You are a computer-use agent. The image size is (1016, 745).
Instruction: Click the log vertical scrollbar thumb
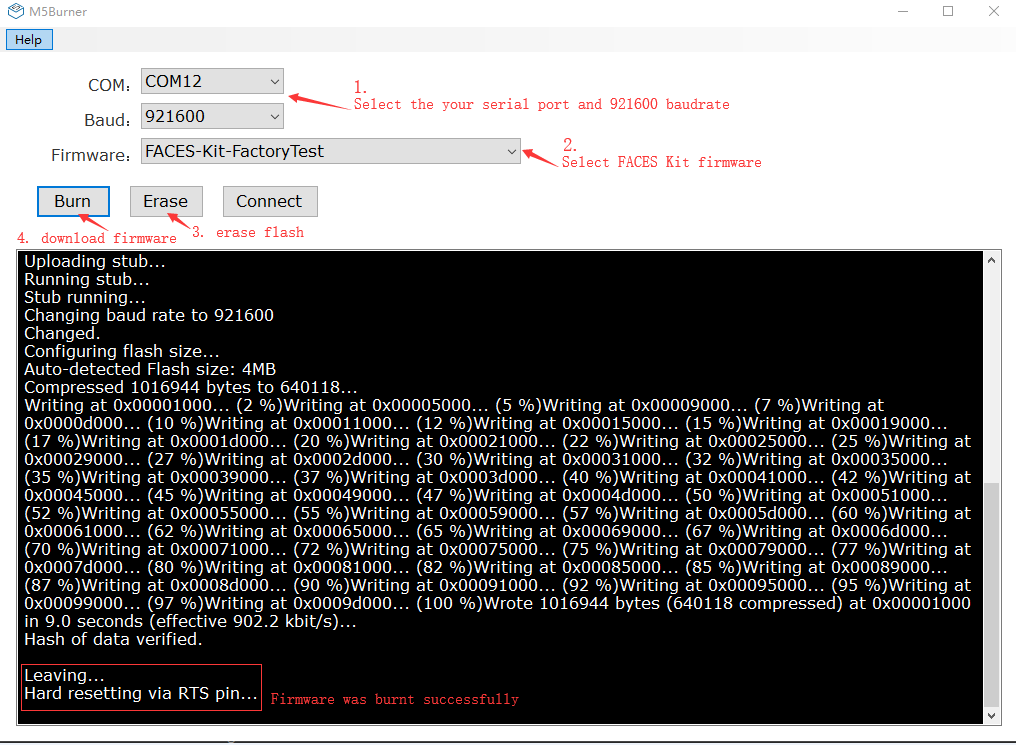(x=991, y=594)
